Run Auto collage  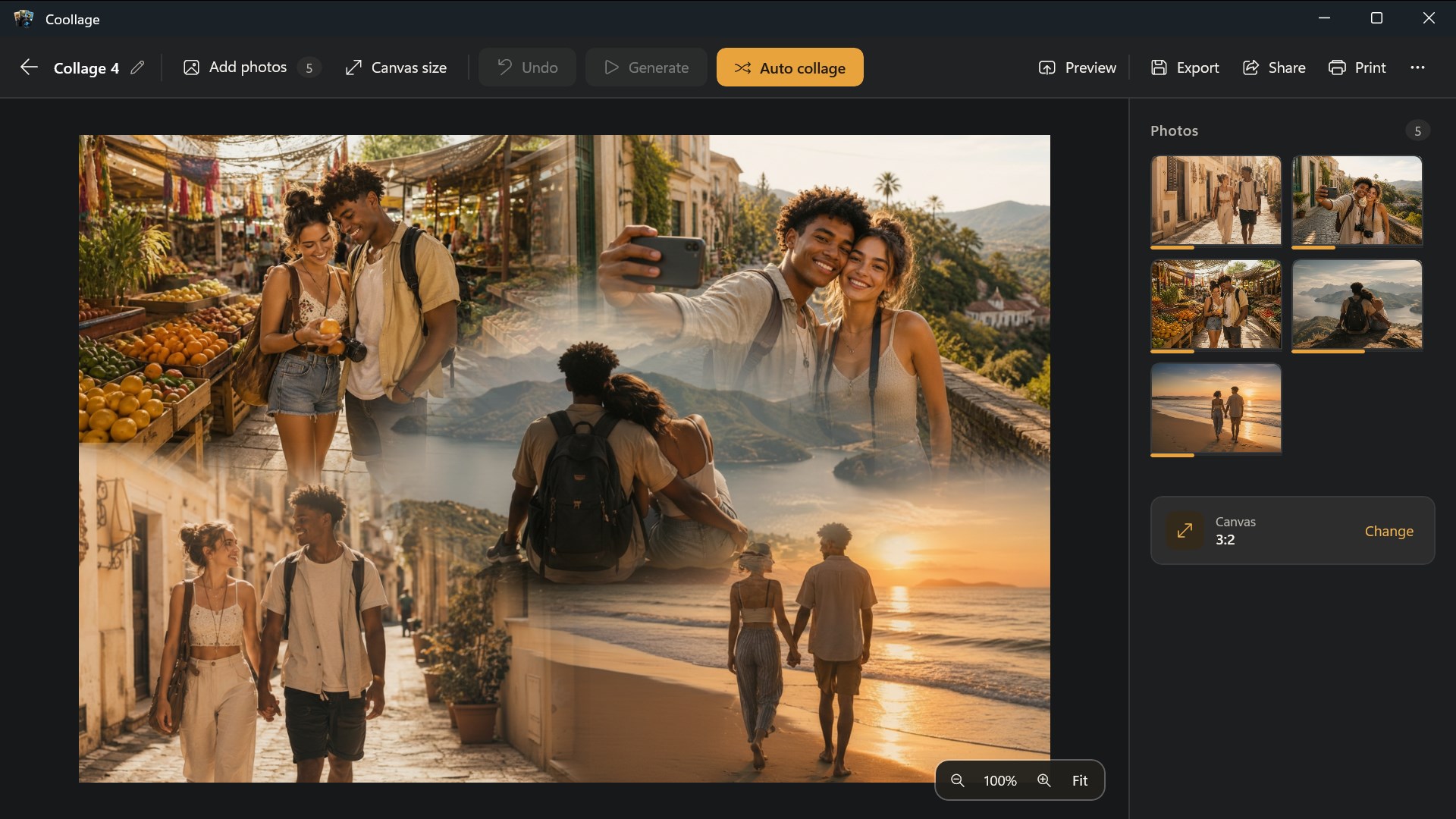coord(789,67)
